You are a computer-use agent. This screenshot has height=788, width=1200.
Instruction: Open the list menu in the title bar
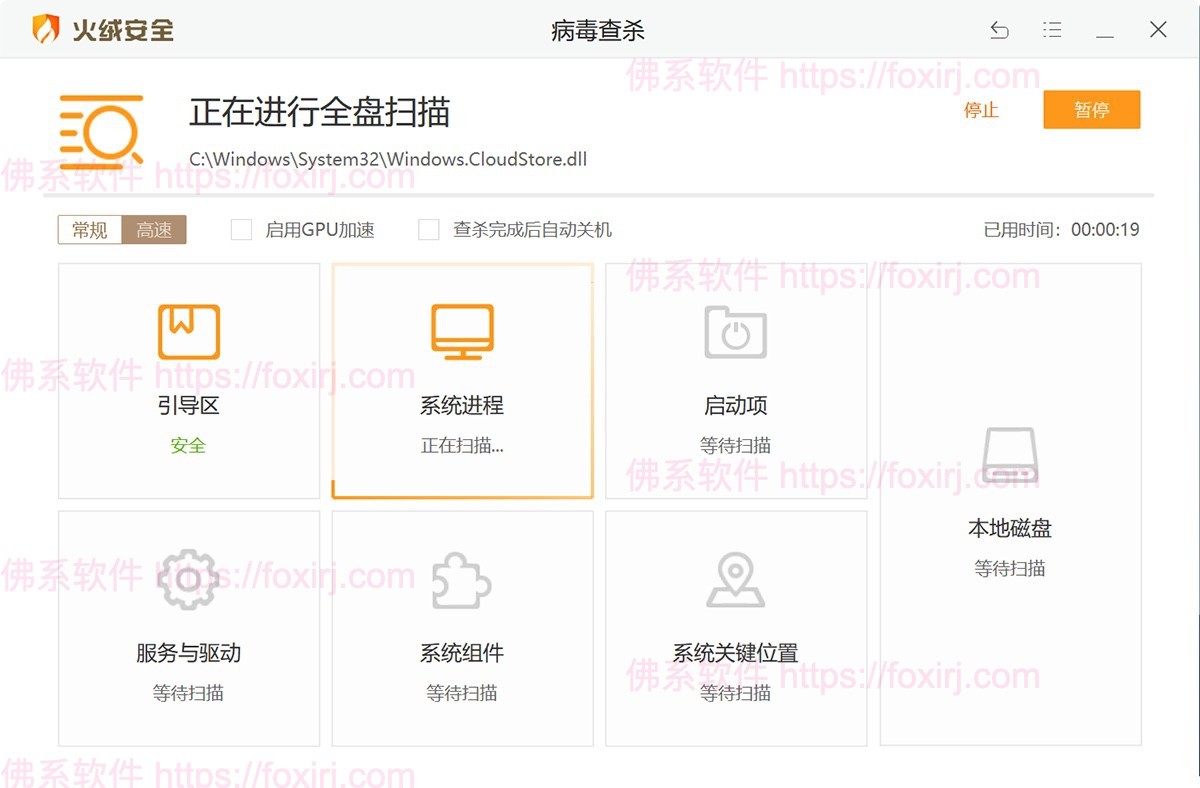[1052, 29]
